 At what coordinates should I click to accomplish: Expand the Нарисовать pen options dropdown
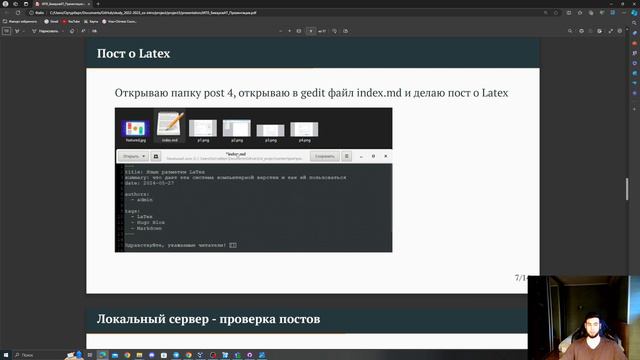(x=62, y=31)
